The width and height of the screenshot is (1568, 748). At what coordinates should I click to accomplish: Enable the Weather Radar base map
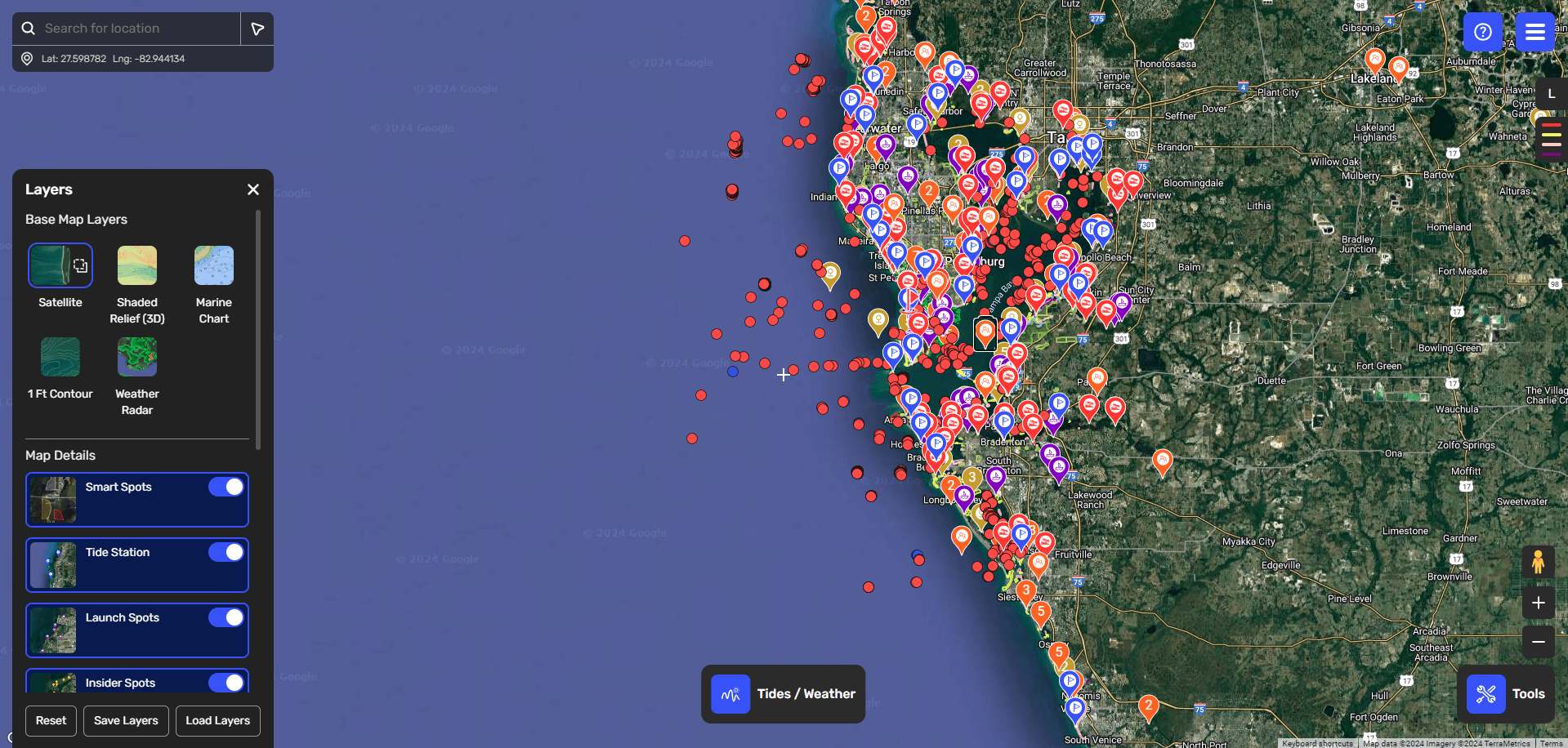(x=136, y=357)
